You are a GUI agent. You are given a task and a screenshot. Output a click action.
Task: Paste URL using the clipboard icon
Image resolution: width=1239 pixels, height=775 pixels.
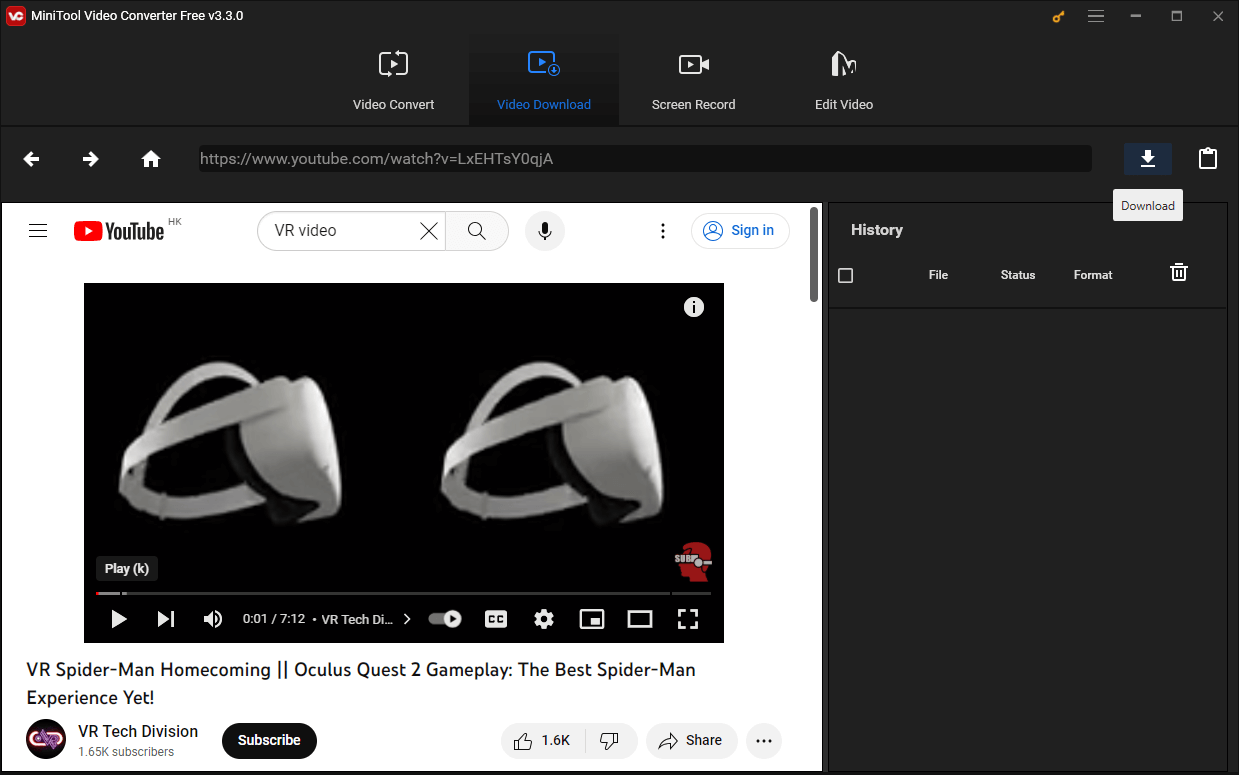[1208, 158]
